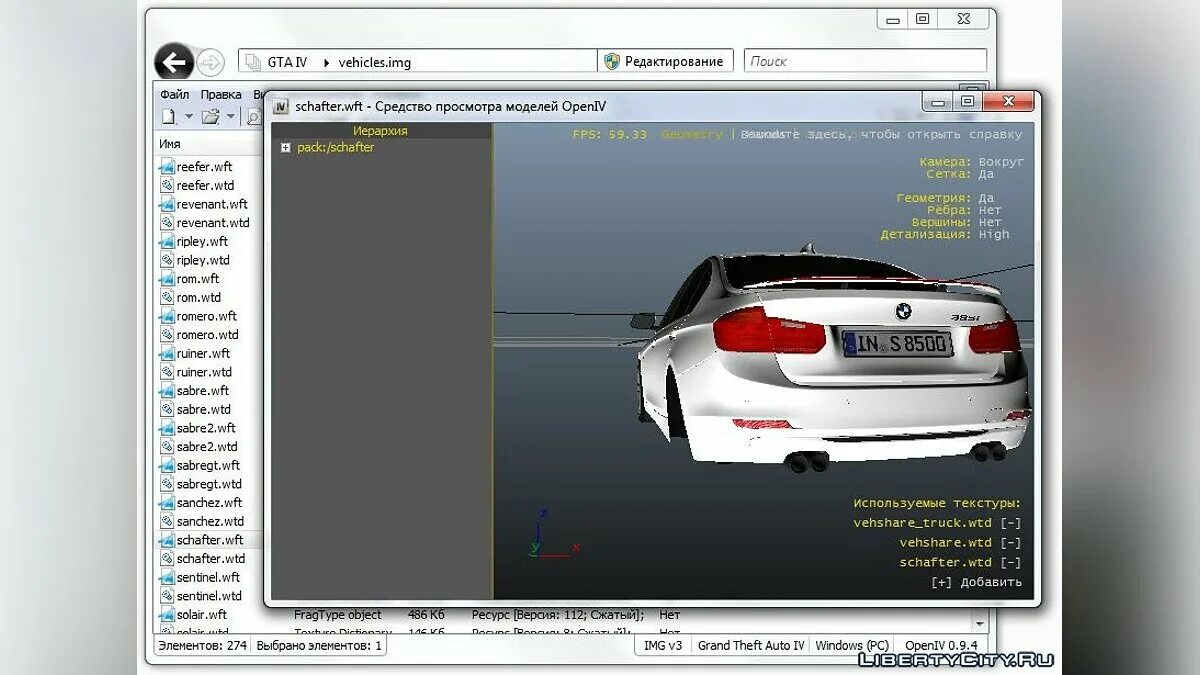Open the Файл menu

point(175,95)
